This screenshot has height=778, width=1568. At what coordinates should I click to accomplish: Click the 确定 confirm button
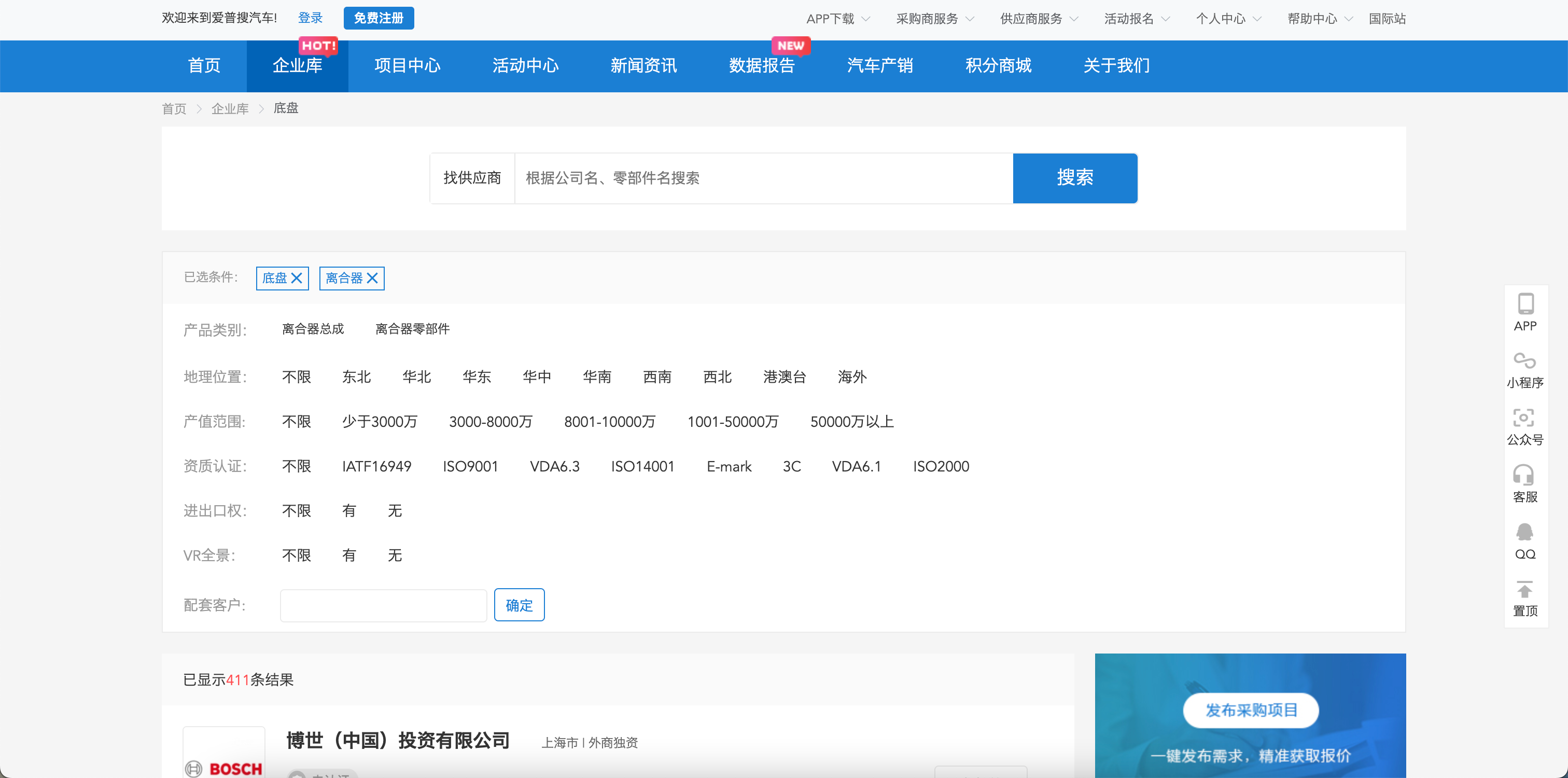click(519, 606)
